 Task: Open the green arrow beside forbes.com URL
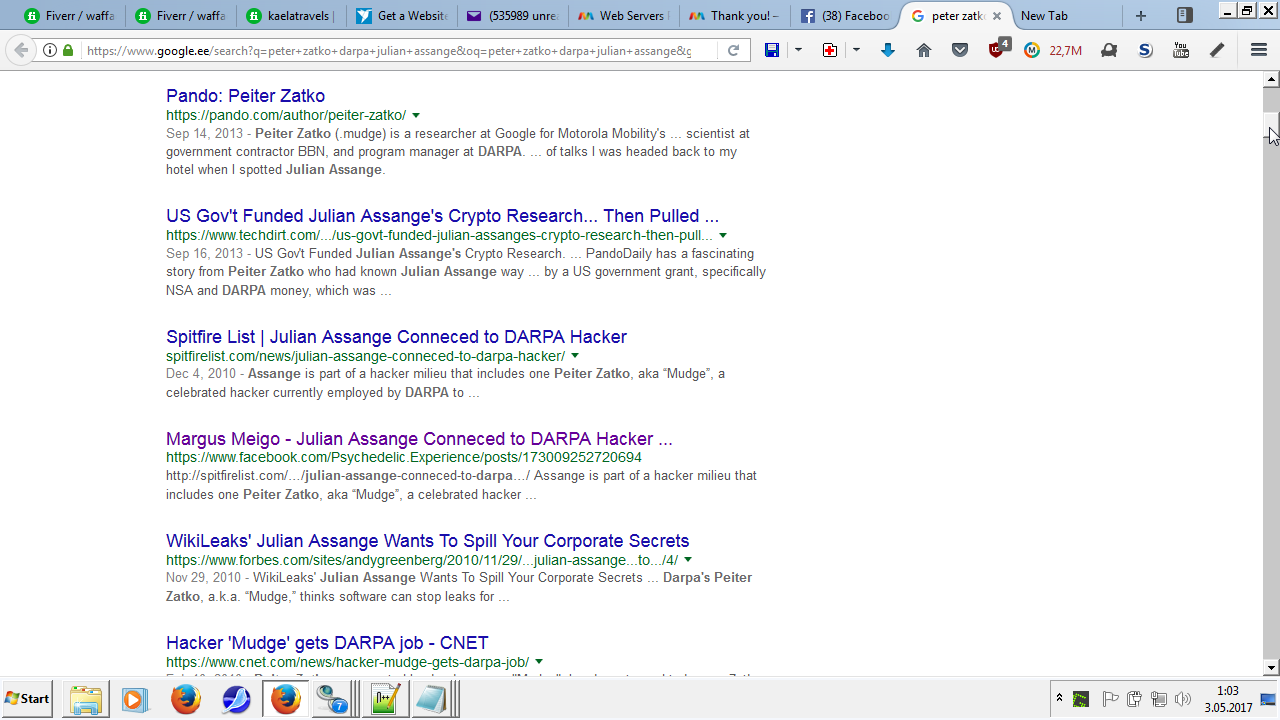688,560
